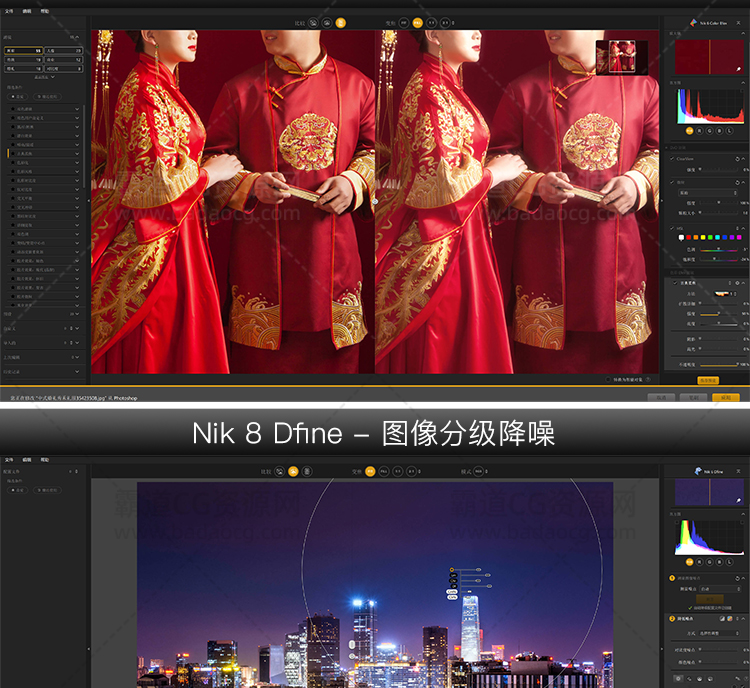750x688 pixels.
Task: Click mask view icon in Dfine step 2 header
Action: (x=722, y=619)
